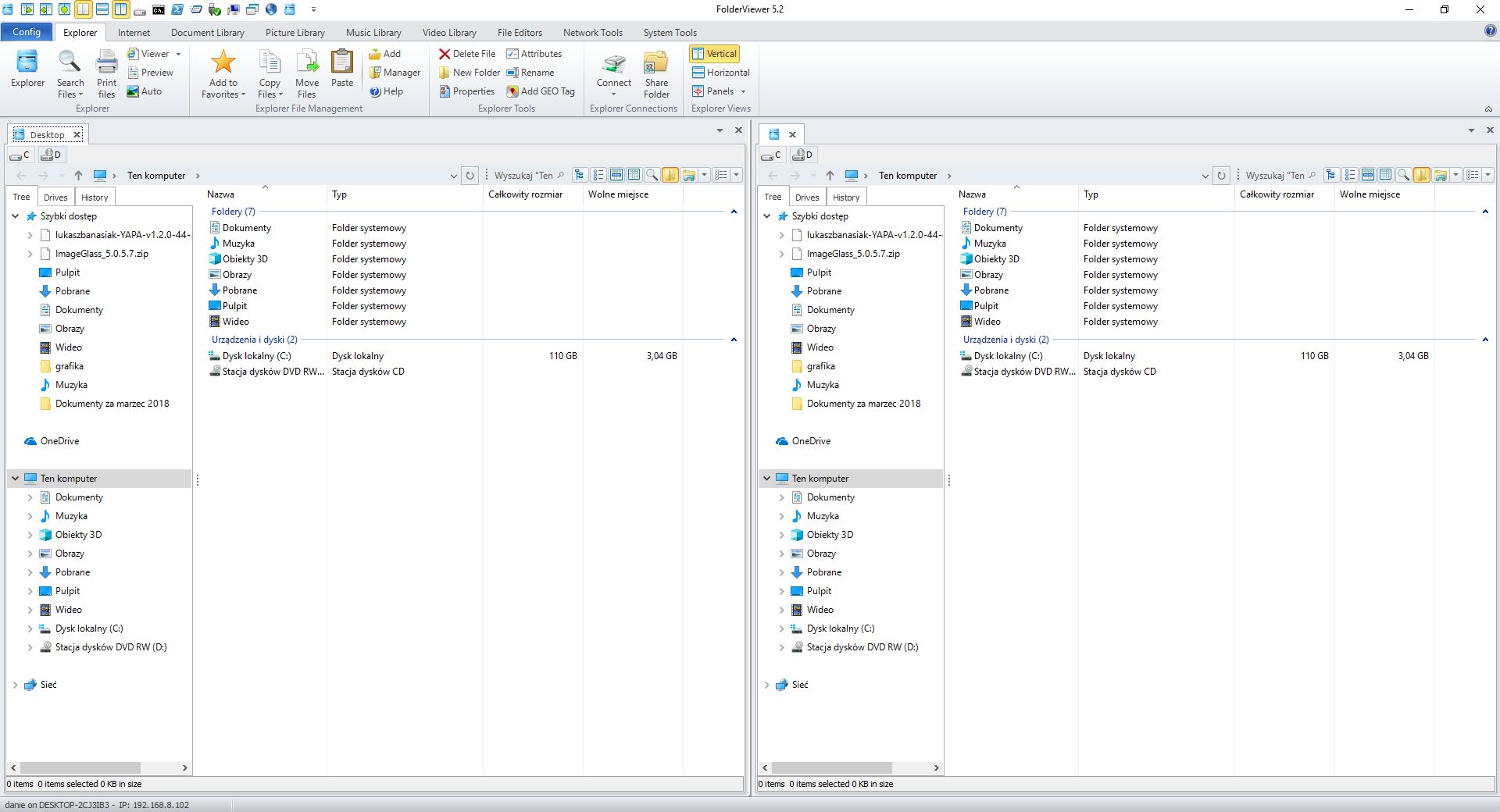This screenshot has height=812, width=1500.
Task: Collapse the Ten komputer tree node
Action: click(x=14, y=478)
